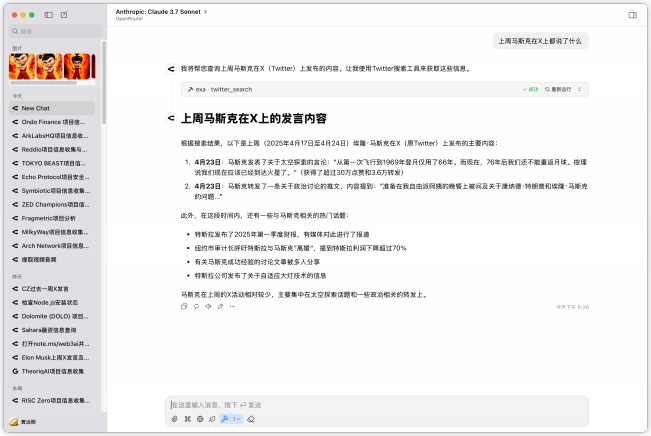Start a new chat with compose icon
Image resolution: width=651 pixels, height=436 pixels.
[x=64, y=15]
